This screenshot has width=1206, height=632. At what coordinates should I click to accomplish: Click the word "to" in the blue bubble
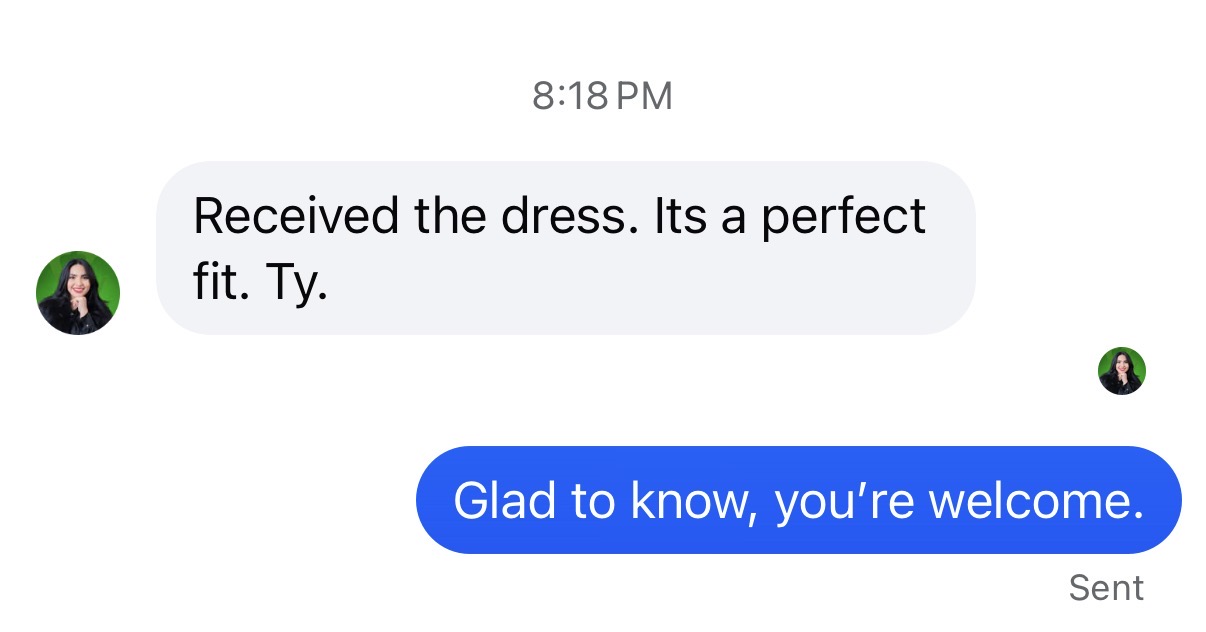tap(593, 500)
